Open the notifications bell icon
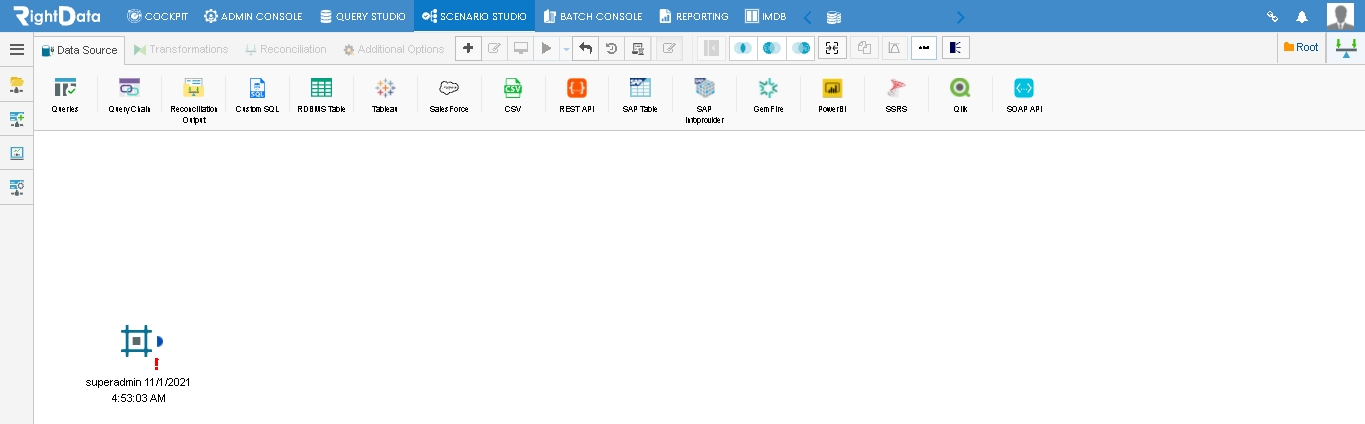The width and height of the screenshot is (1365, 424). 1302,16
